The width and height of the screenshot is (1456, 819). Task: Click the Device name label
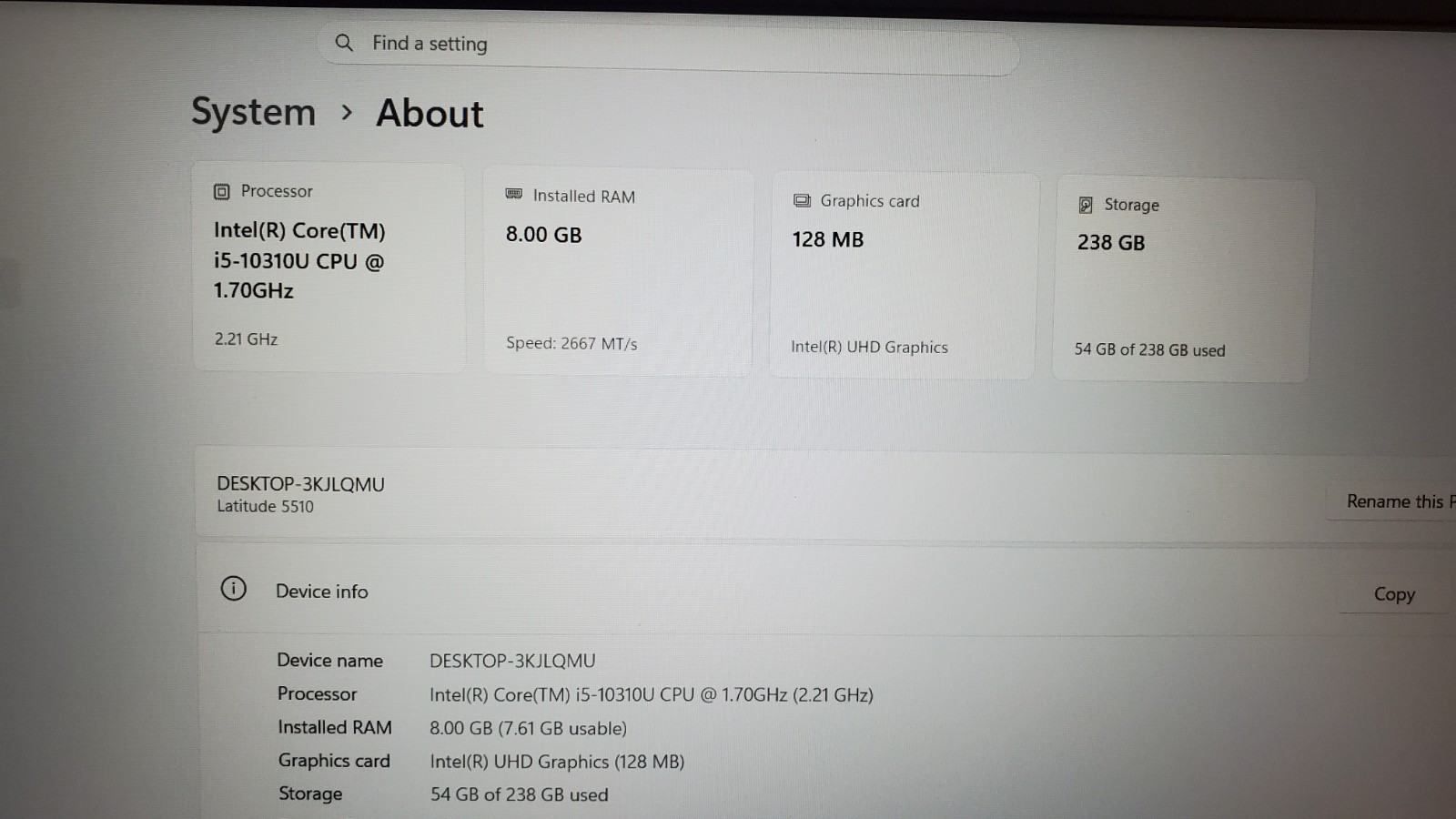[x=329, y=661]
